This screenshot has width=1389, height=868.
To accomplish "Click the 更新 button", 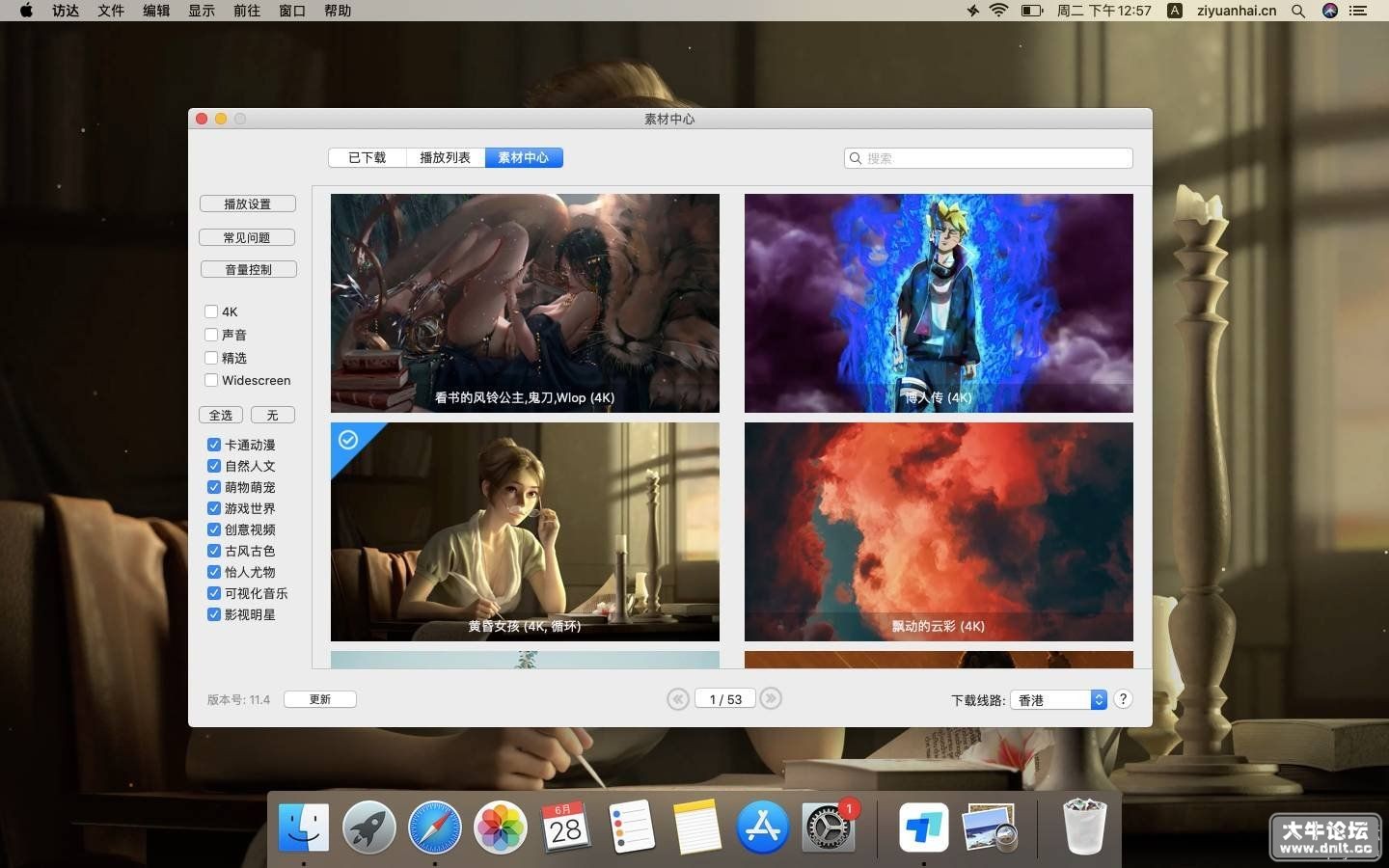I will tap(320, 699).
